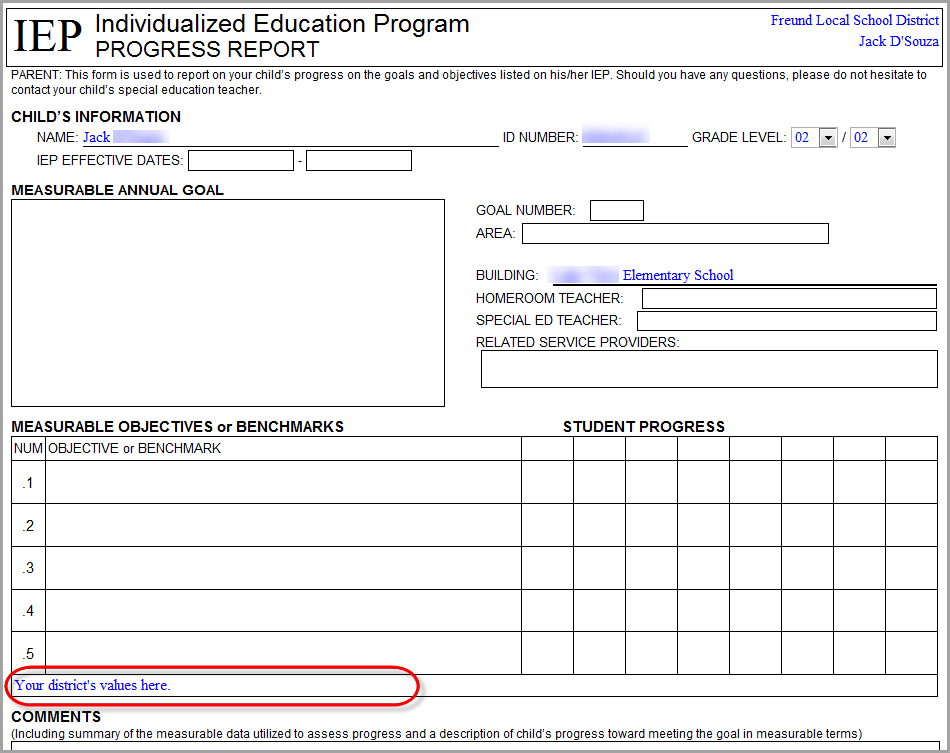Click the IEP effective start date field
Screen dimensions: 950x753
[240, 161]
